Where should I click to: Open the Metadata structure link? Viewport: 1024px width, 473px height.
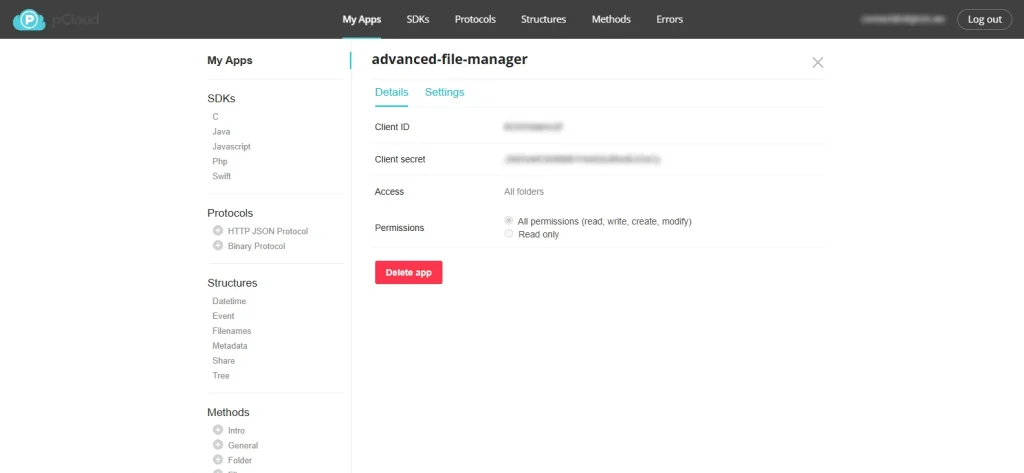(x=230, y=346)
